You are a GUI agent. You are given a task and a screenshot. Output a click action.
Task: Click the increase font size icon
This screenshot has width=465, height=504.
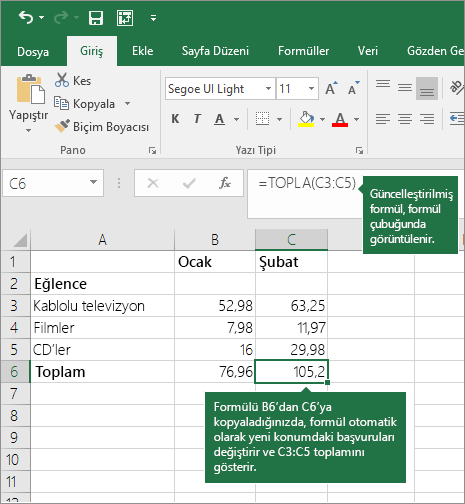[x=331, y=88]
